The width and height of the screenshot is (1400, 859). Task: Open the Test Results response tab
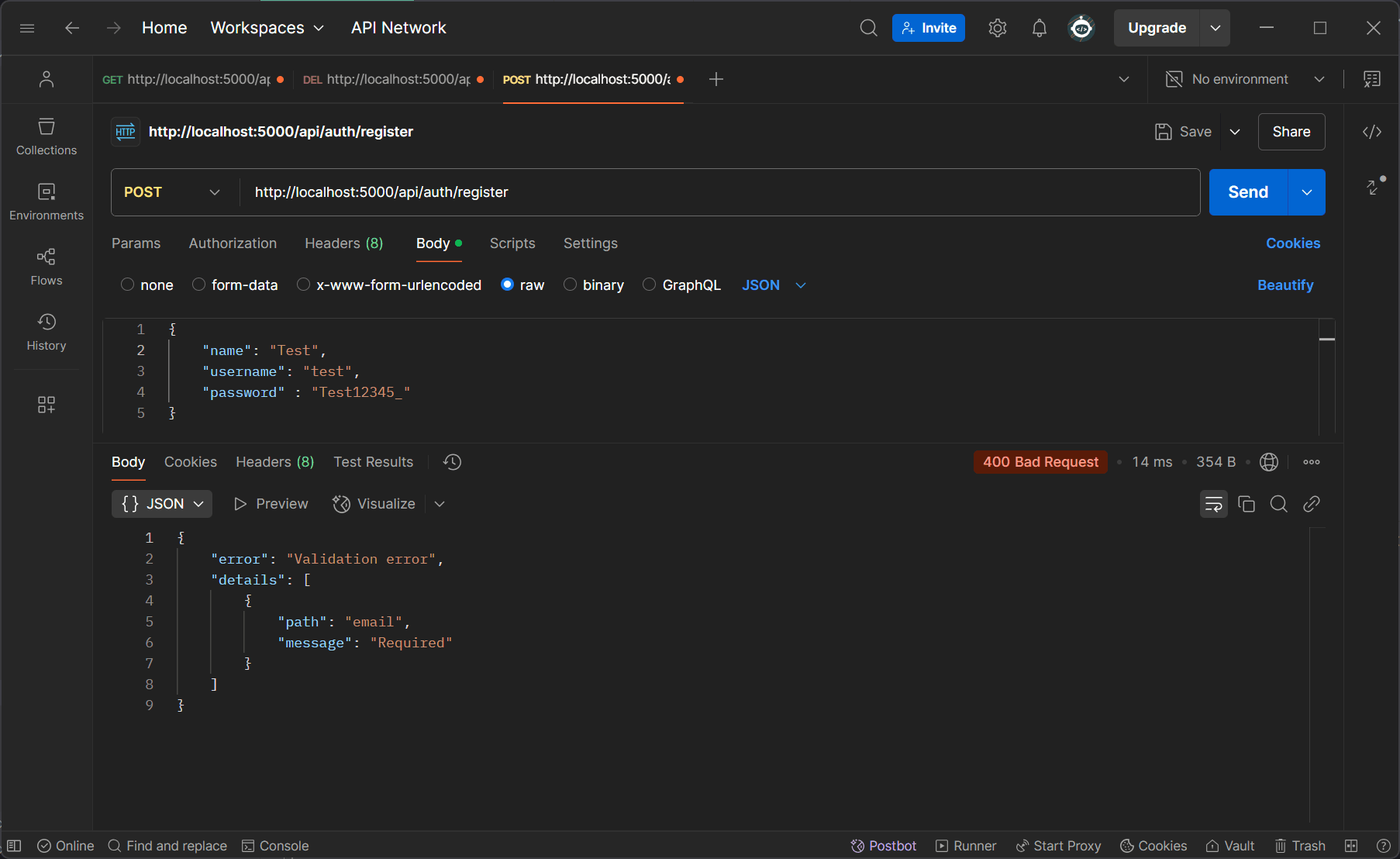pyautogui.click(x=374, y=462)
